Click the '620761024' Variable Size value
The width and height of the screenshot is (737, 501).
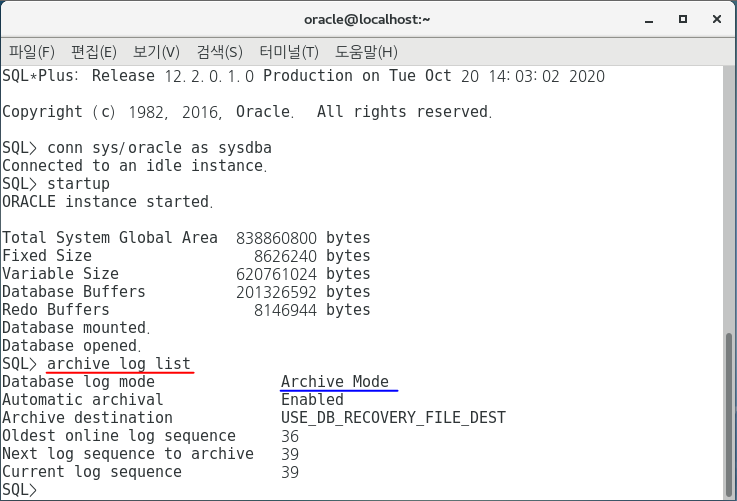coord(276,274)
